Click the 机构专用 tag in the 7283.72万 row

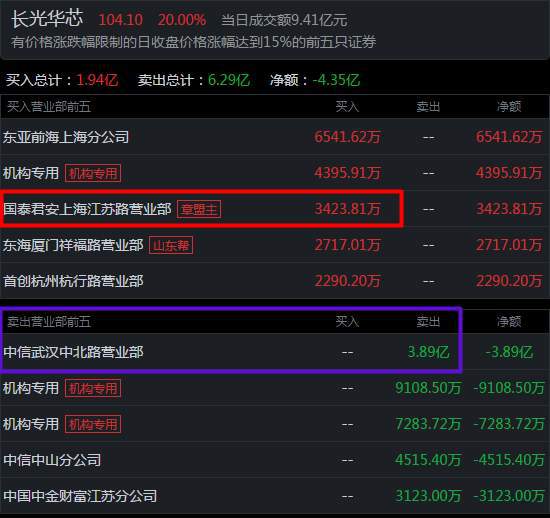[93, 424]
